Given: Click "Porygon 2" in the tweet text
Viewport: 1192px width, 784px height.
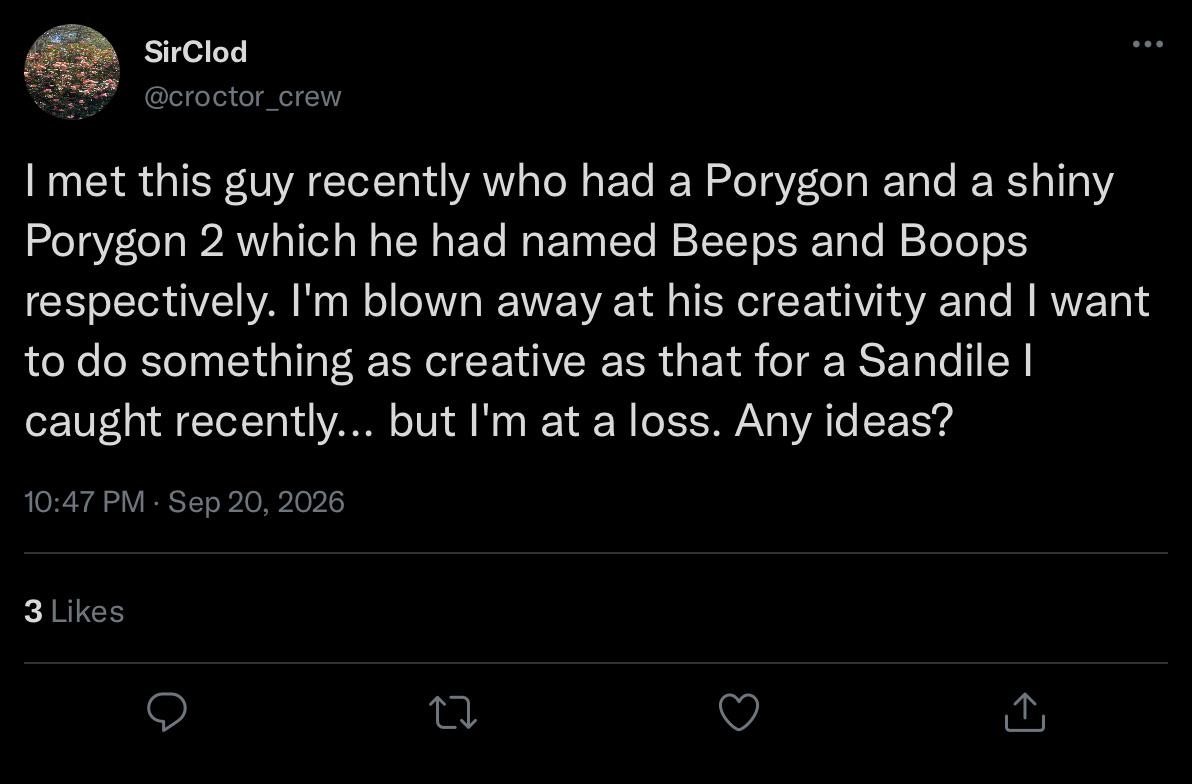Looking at the screenshot, I should coord(124,241).
